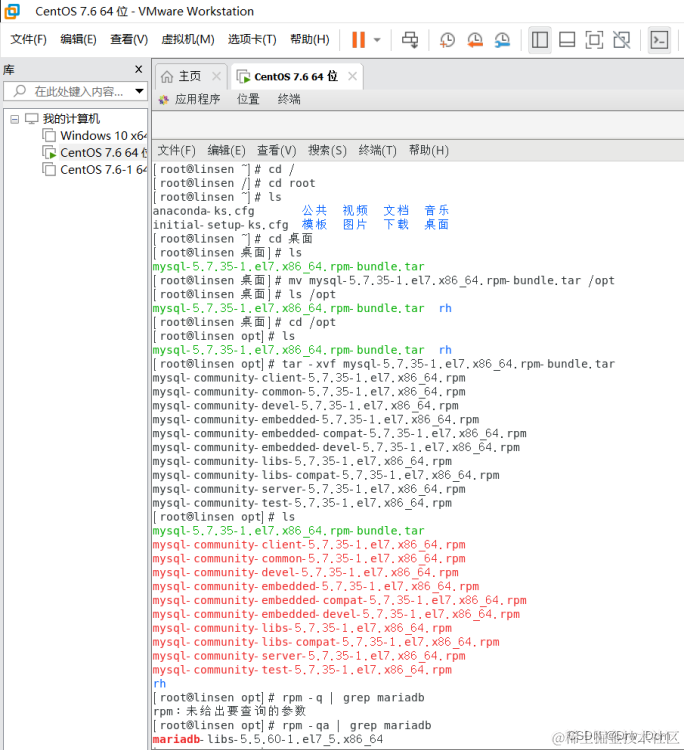Open the terminal 查看(V) menu

[276, 150]
